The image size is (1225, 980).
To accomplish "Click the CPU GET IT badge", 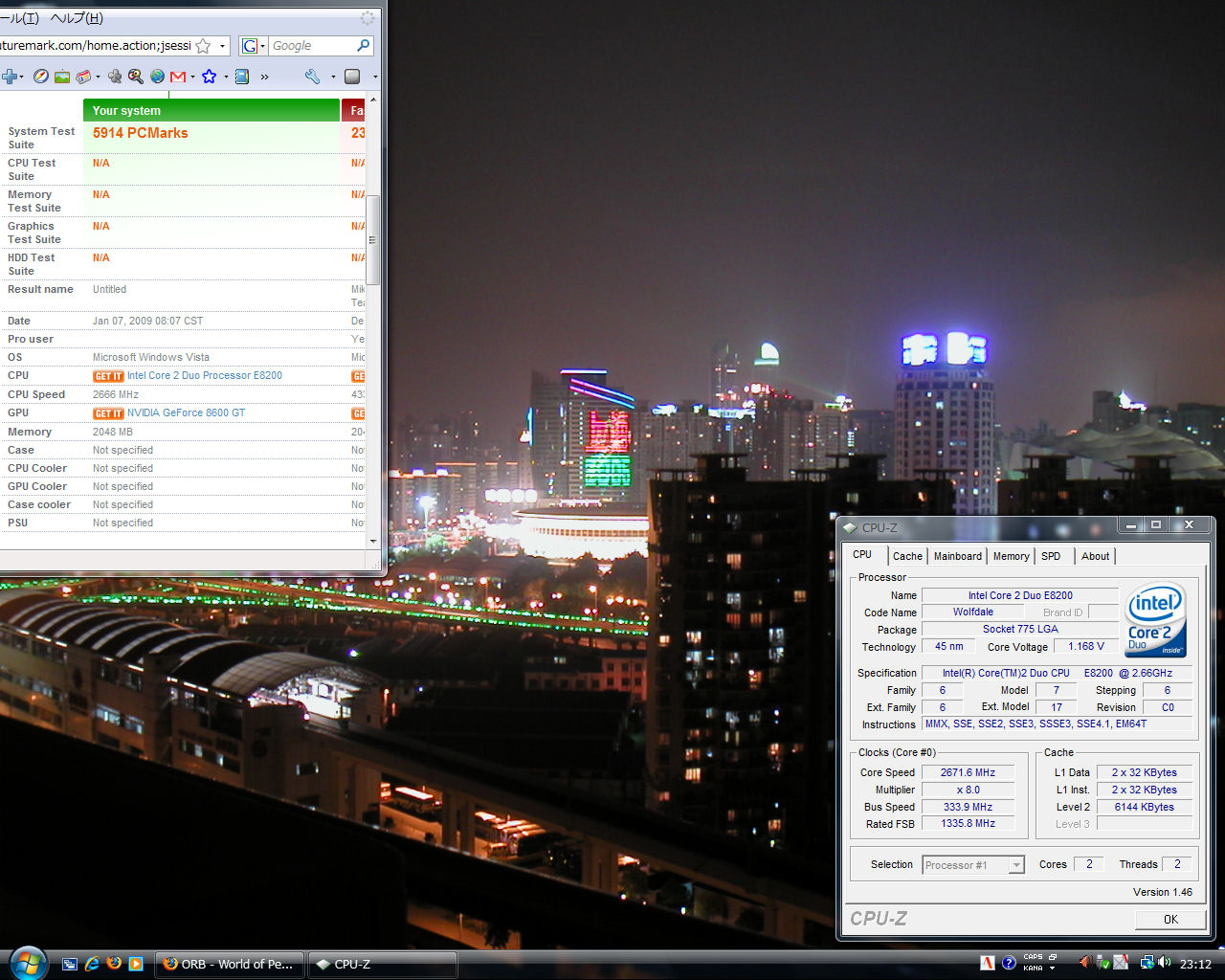I will pyautogui.click(x=108, y=376).
